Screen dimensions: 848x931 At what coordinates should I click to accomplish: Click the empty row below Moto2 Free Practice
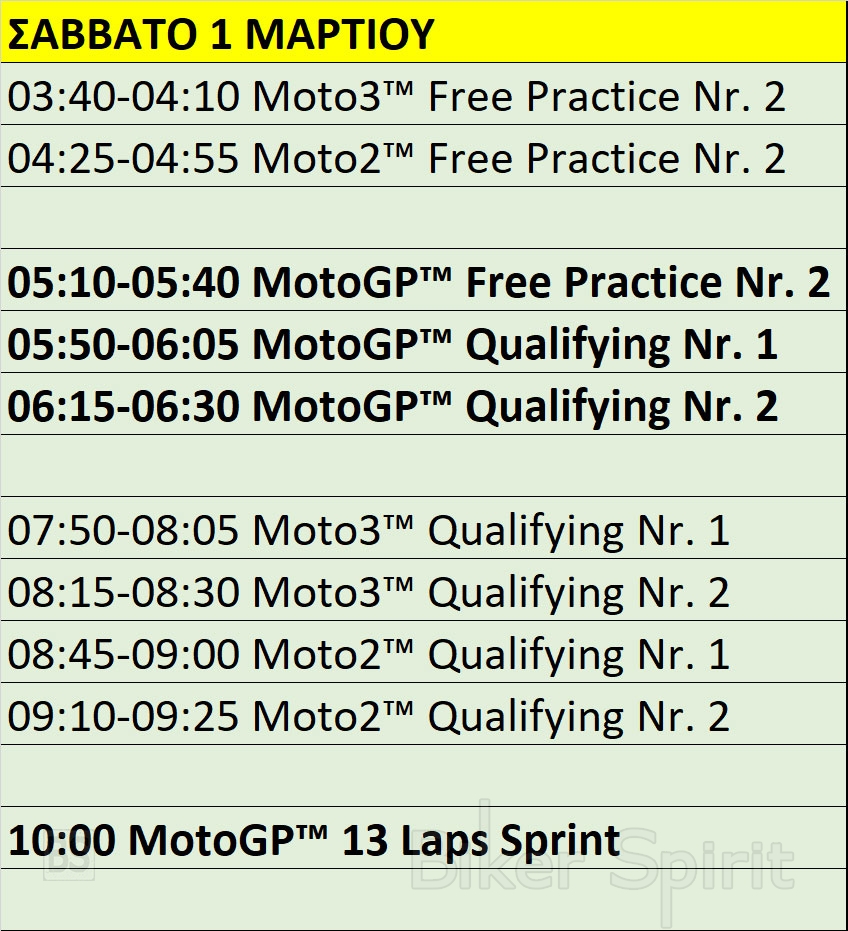(424, 218)
